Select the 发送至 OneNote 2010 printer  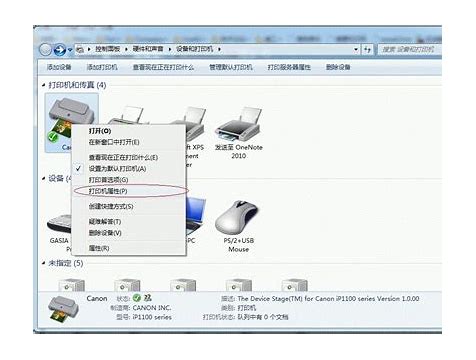point(238,132)
